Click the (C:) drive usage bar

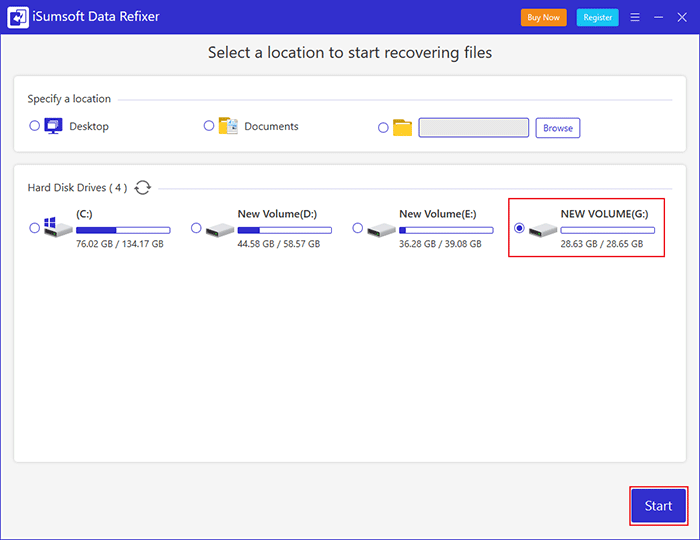(123, 230)
